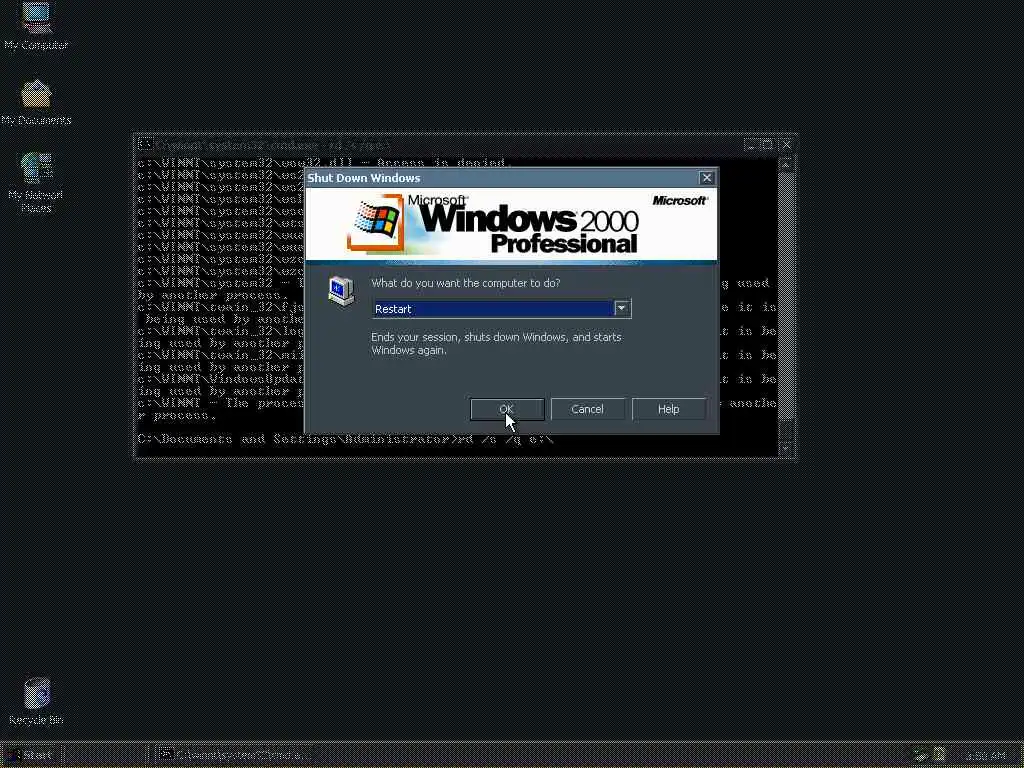Select the My Computer desktop icon
The height and width of the screenshot is (768, 1024).
(x=36, y=26)
